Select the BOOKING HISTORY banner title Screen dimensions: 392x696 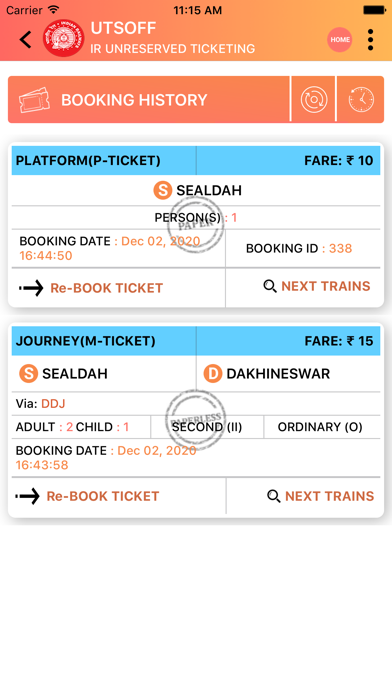point(134,100)
